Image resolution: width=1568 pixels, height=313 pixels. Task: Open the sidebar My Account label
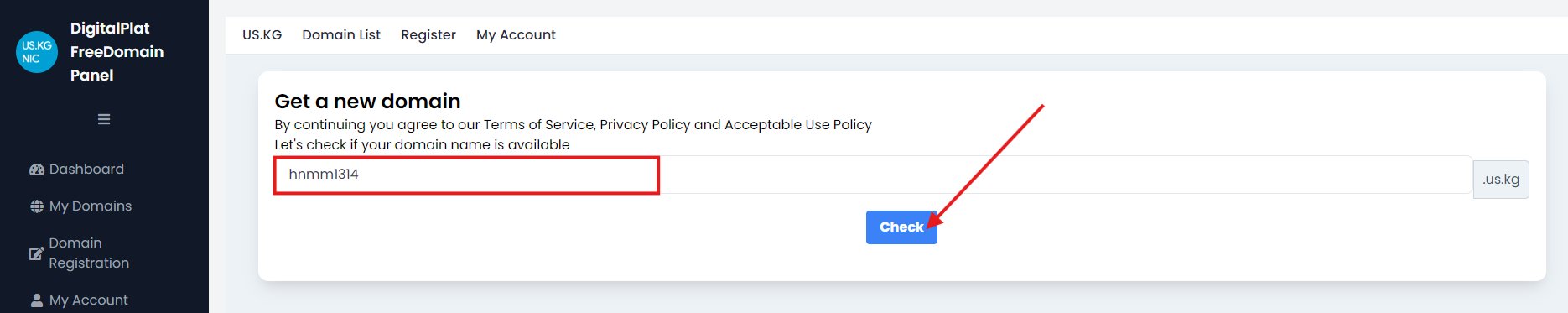[x=89, y=300]
